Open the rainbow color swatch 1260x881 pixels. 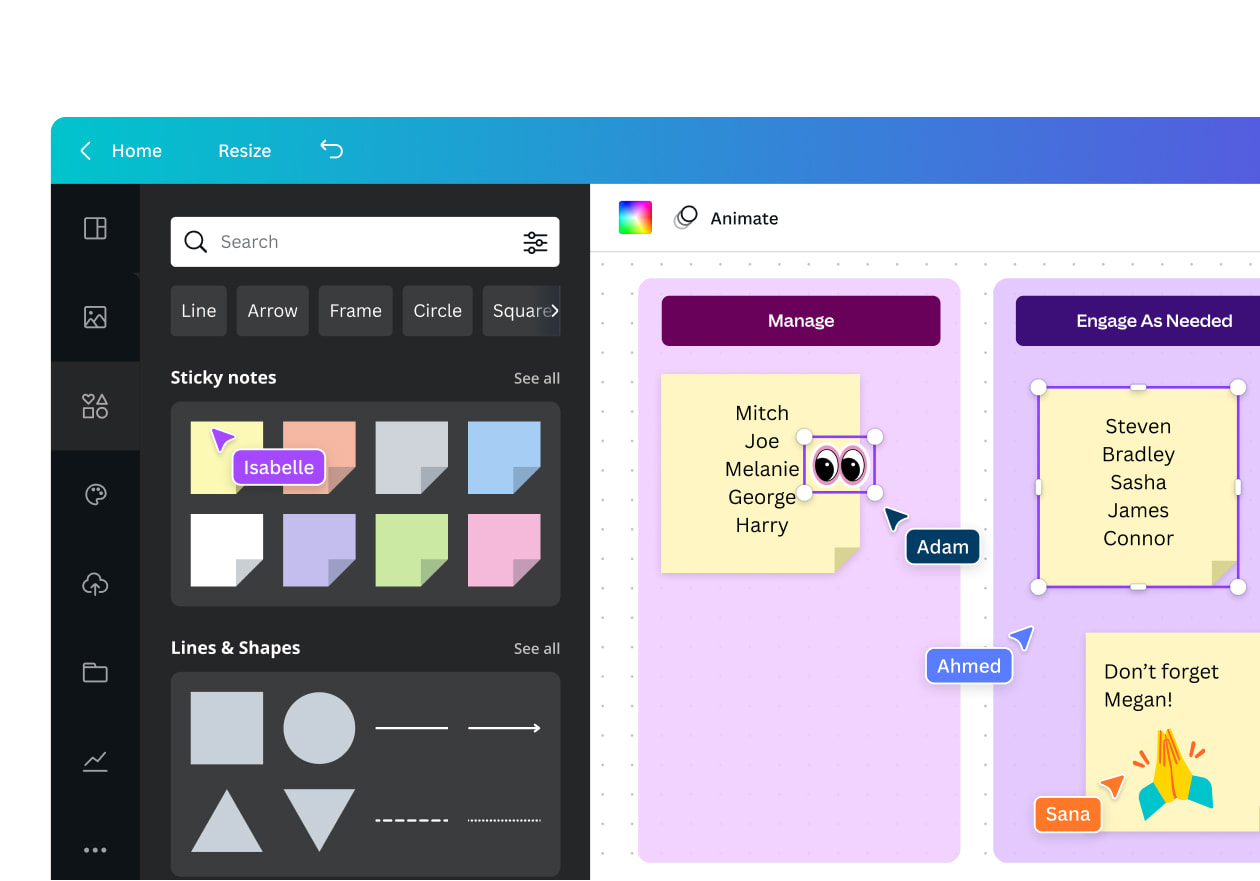click(x=635, y=216)
